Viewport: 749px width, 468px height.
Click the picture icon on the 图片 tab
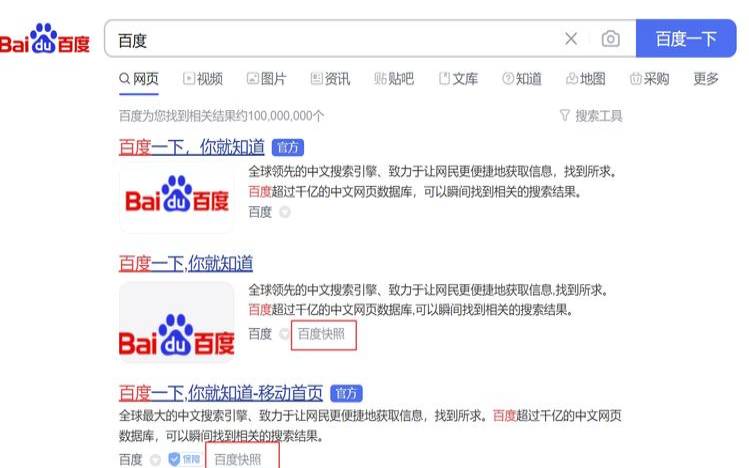coord(253,78)
